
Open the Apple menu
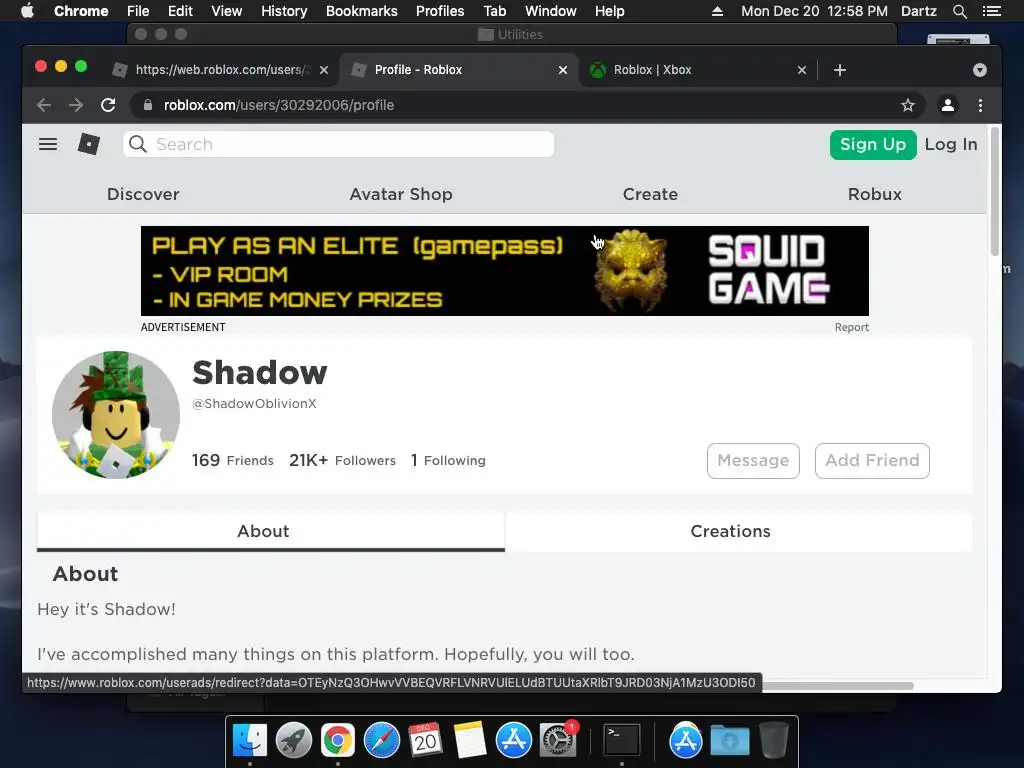click(x=27, y=11)
